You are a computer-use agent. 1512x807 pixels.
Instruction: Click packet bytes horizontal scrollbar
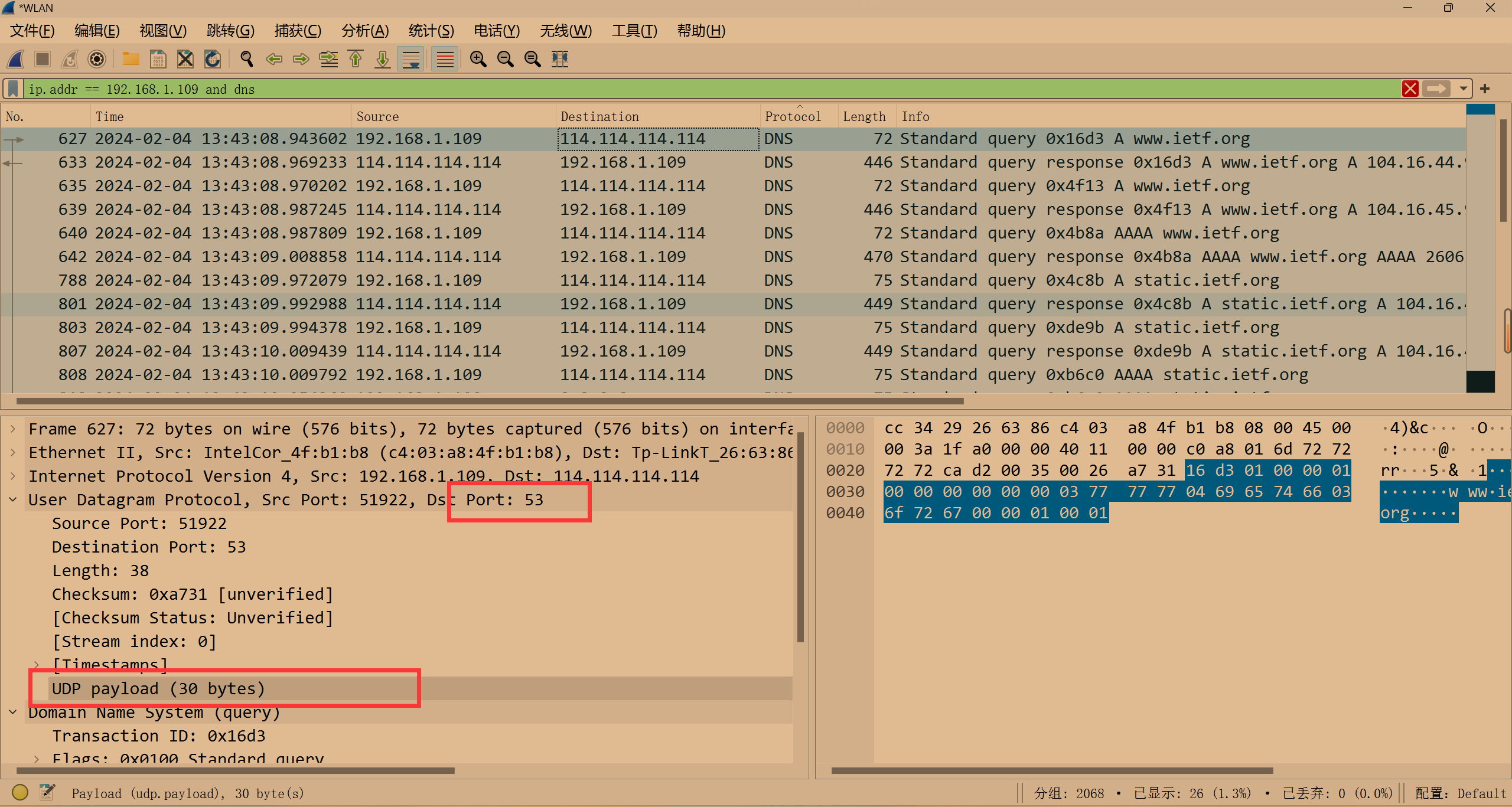pos(1052,770)
